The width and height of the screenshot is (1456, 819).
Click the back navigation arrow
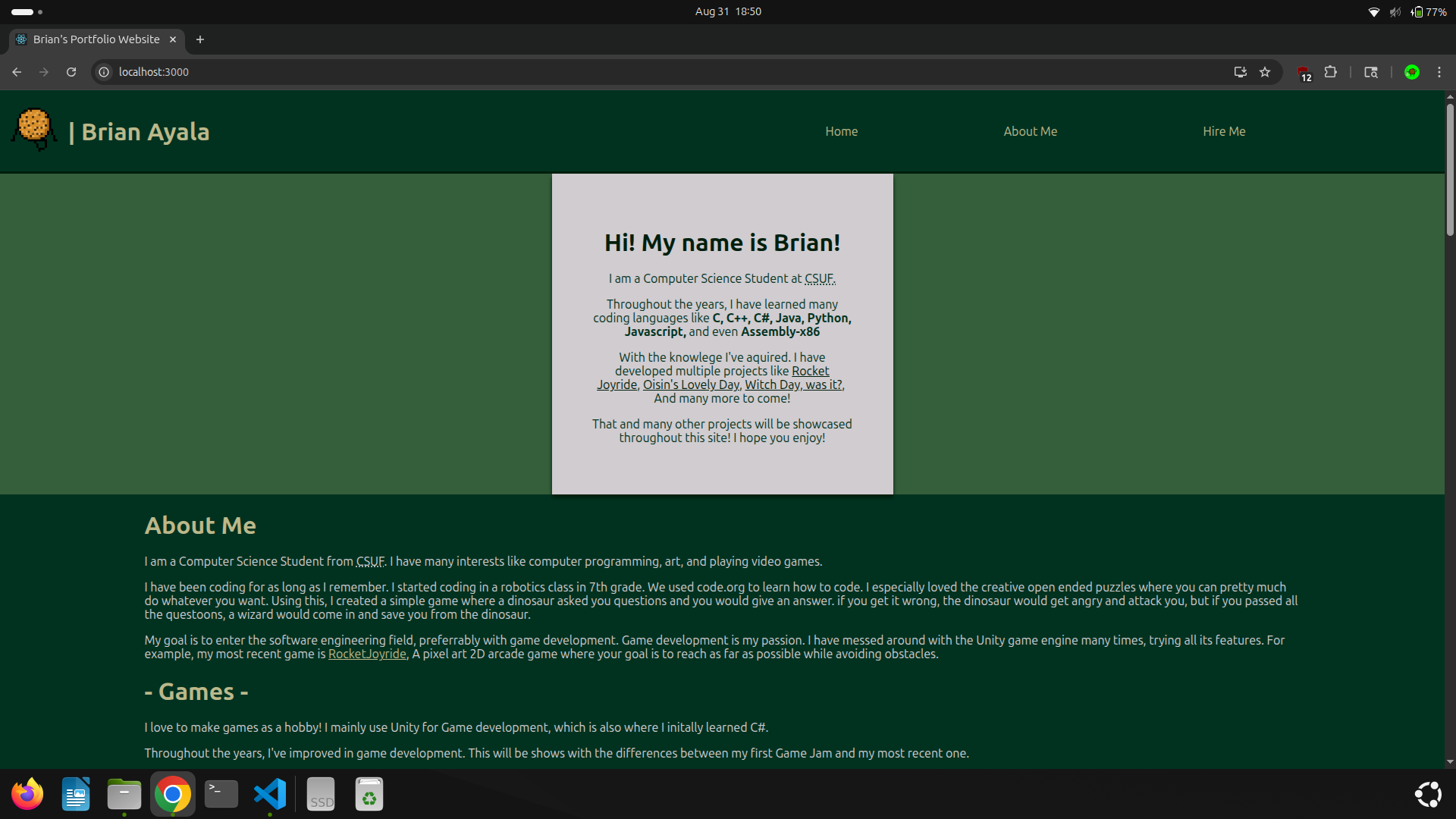pos(17,72)
